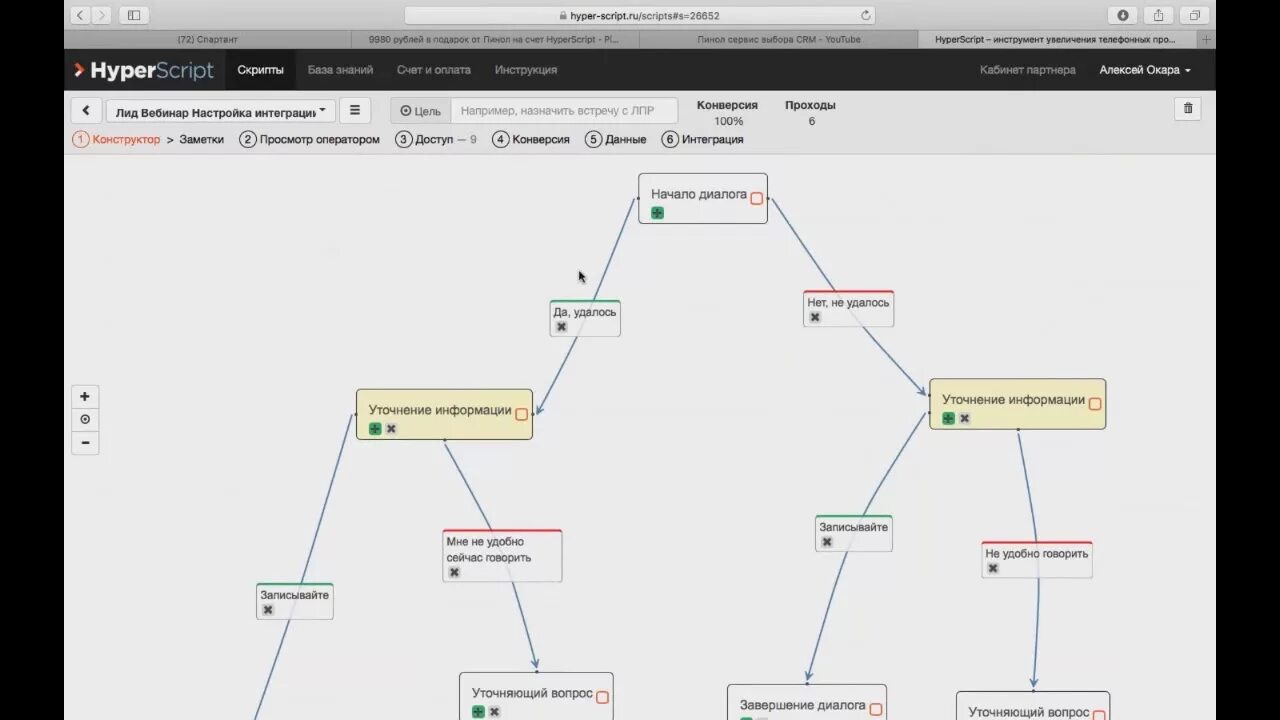Open Кабинет партнера

pyautogui.click(x=1028, y=70)
